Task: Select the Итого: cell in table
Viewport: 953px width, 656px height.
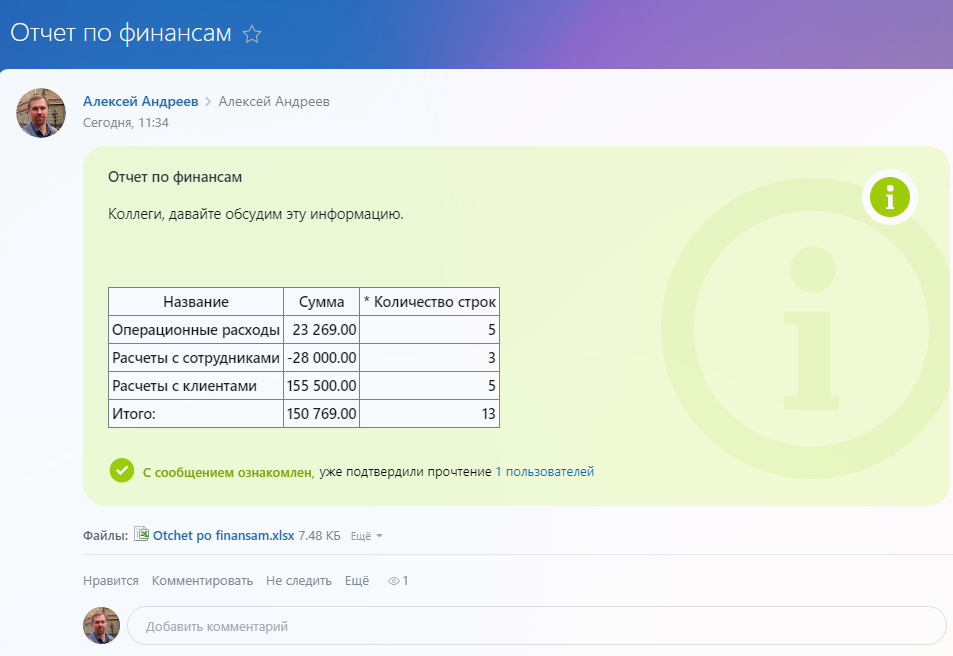Action: click(x=195, y=413)
